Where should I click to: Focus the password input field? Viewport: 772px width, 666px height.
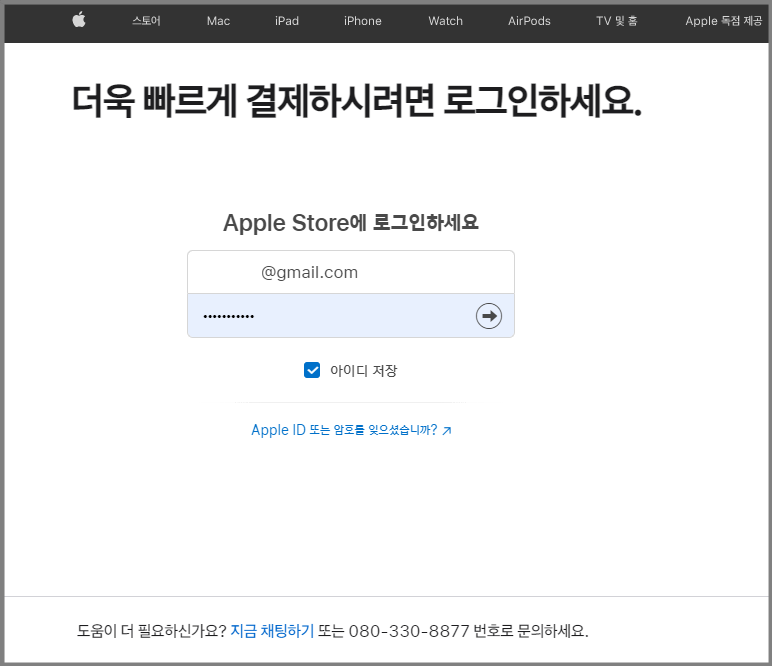click(x=330, y=316)
